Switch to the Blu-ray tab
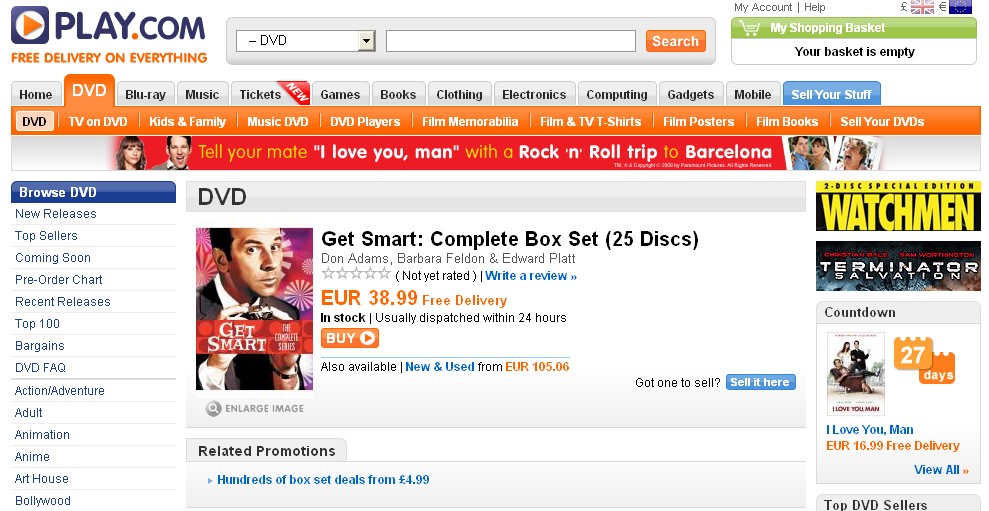Screen dimensions: 989x511 point(146,95)
